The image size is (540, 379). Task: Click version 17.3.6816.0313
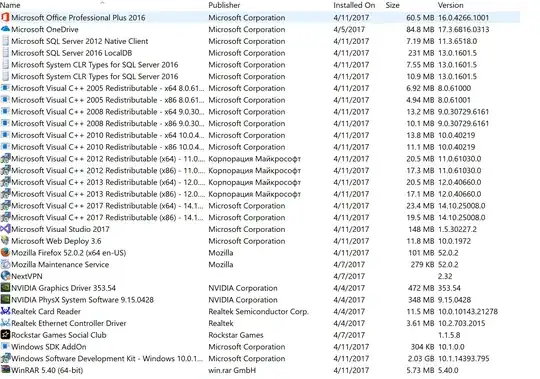coord(463,29)
